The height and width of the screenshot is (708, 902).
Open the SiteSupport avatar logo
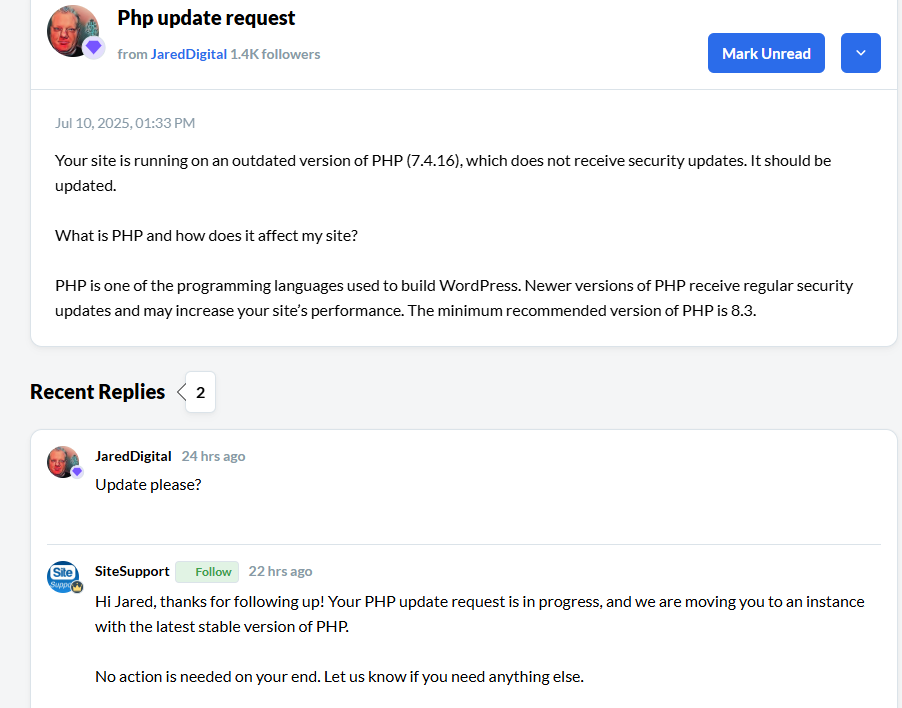(62, 576)
